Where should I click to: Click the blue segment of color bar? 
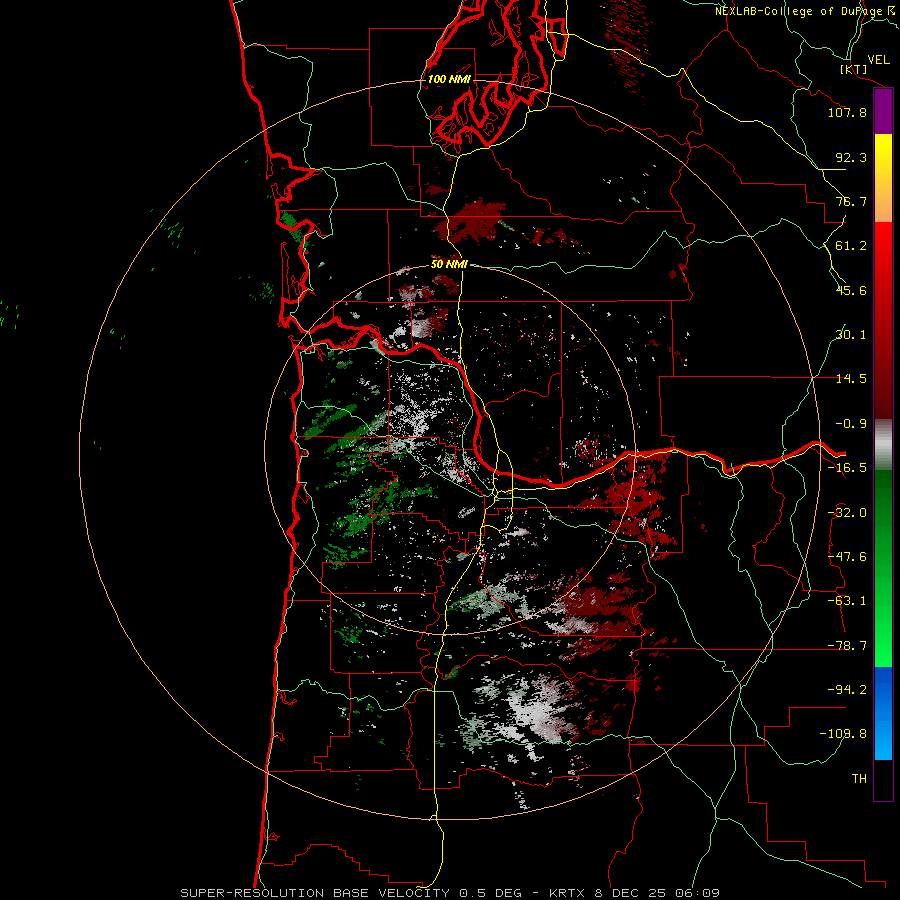(x=883, y=713)
